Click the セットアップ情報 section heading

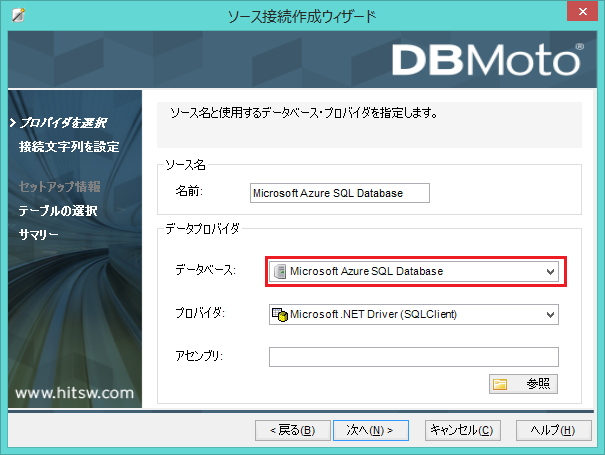click(x=60, y=187)
